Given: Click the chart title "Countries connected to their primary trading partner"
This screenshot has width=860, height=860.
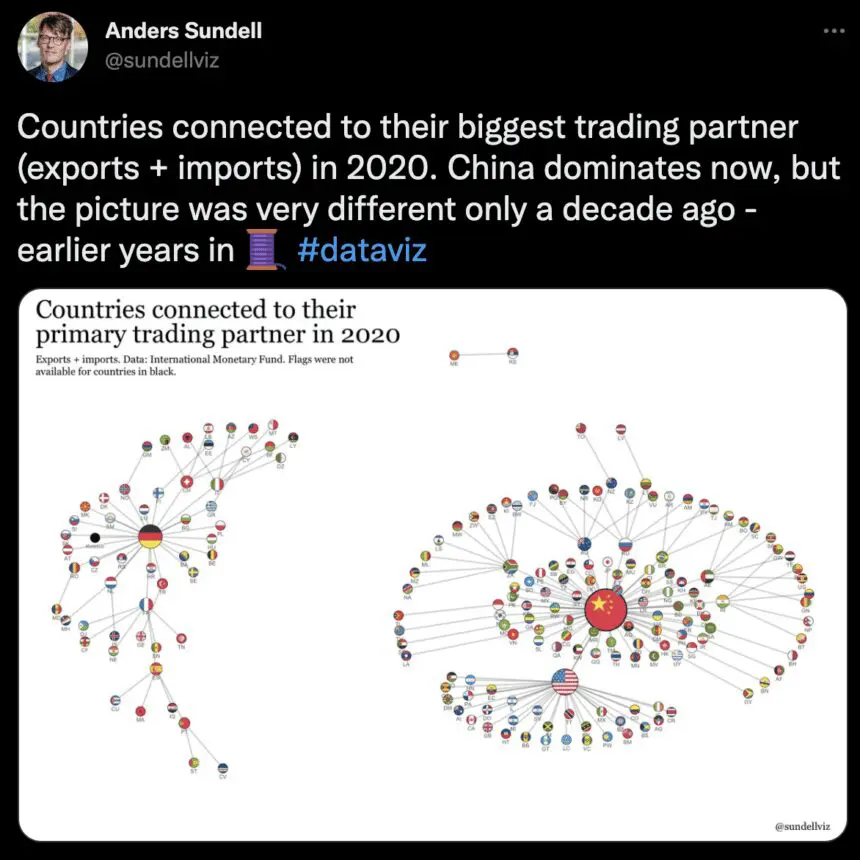Looking at the screenshot, I should (x=218, y=320).
